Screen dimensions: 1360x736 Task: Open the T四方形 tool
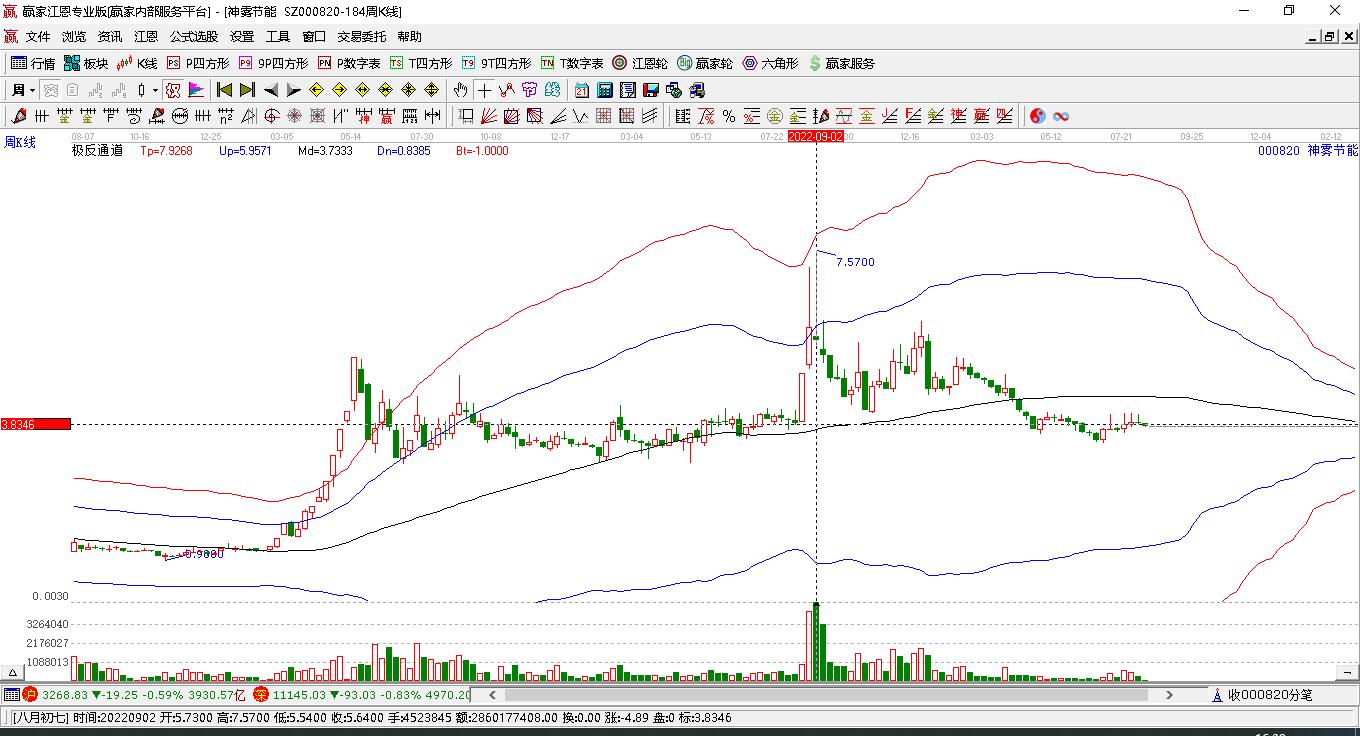(421, 63)
